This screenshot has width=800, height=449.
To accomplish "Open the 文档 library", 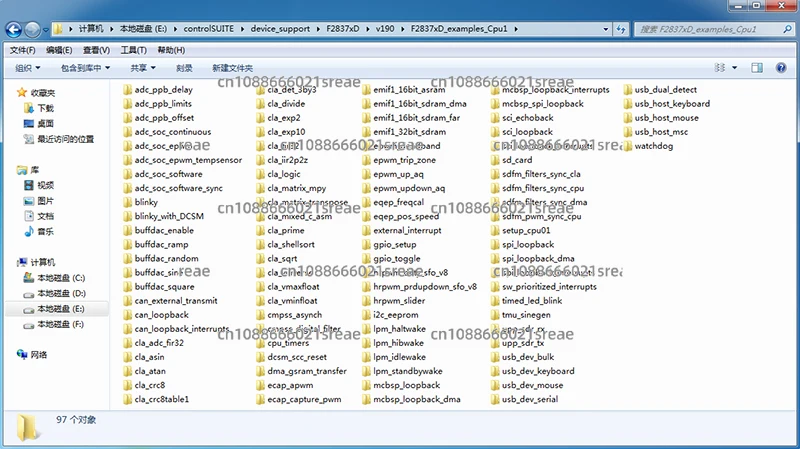I will click(45, 216).
